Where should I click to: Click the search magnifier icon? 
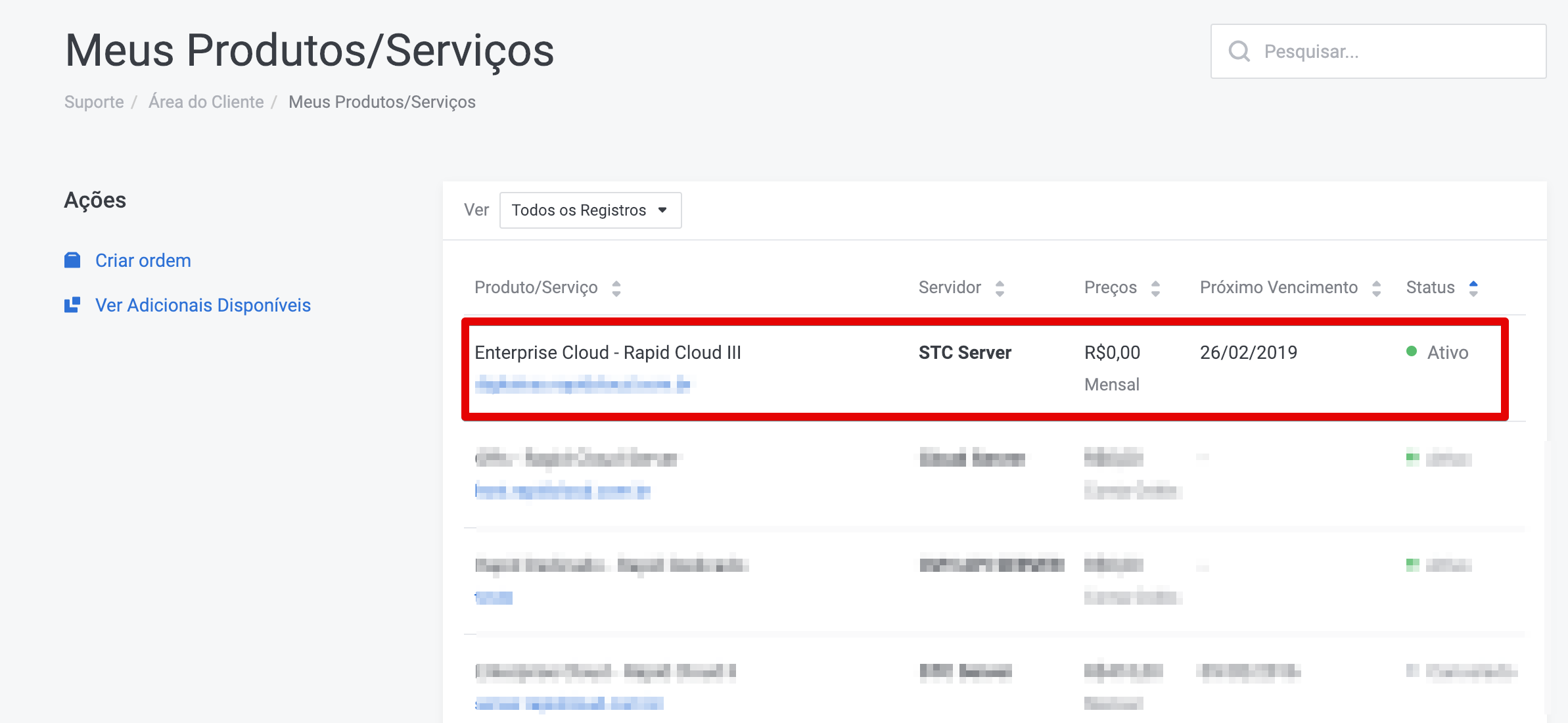(1239, 51)
